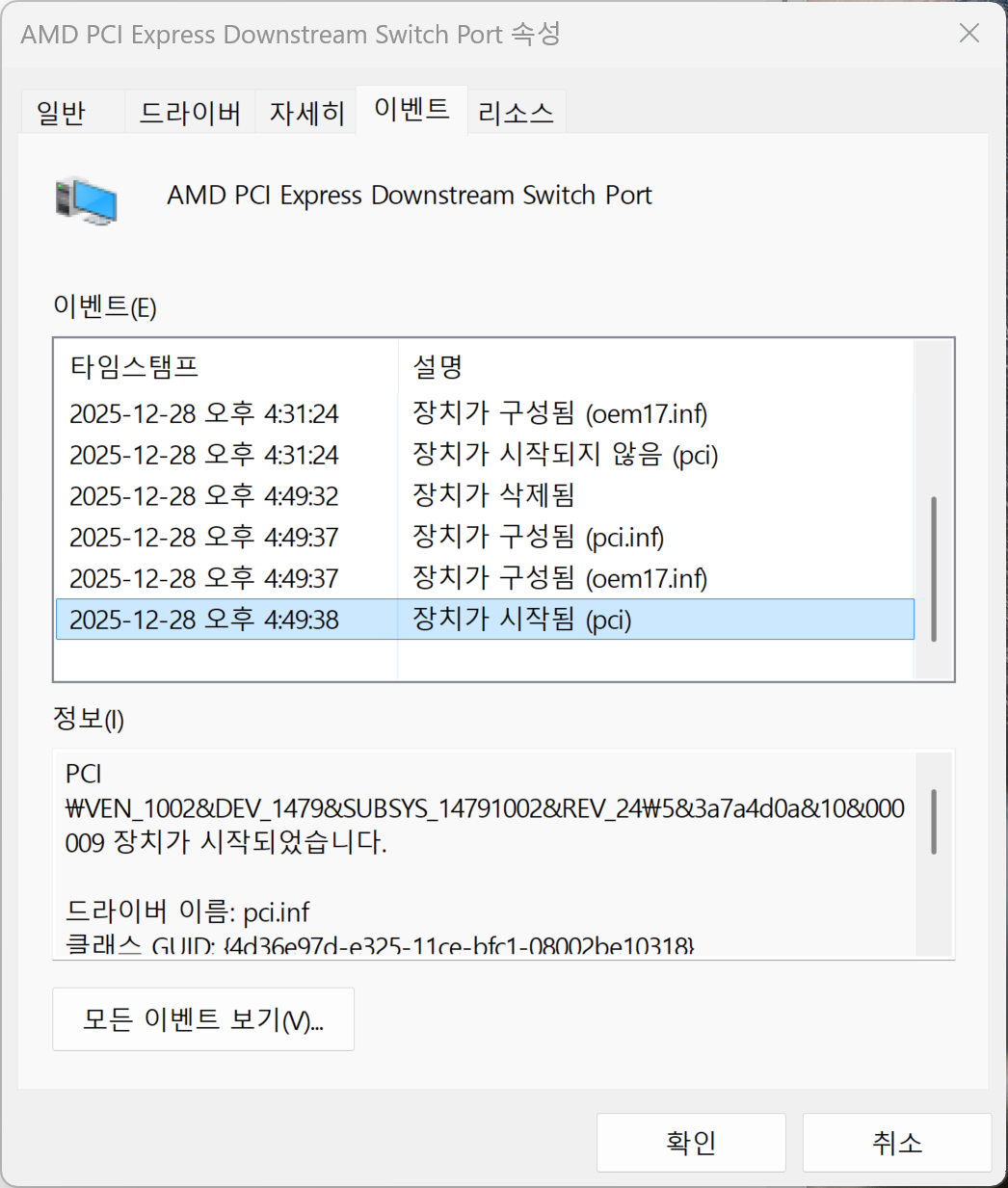
Task: Click the 2025-12-28 오후 4:49:38 timestamp
Action: [x=204, y=620]
